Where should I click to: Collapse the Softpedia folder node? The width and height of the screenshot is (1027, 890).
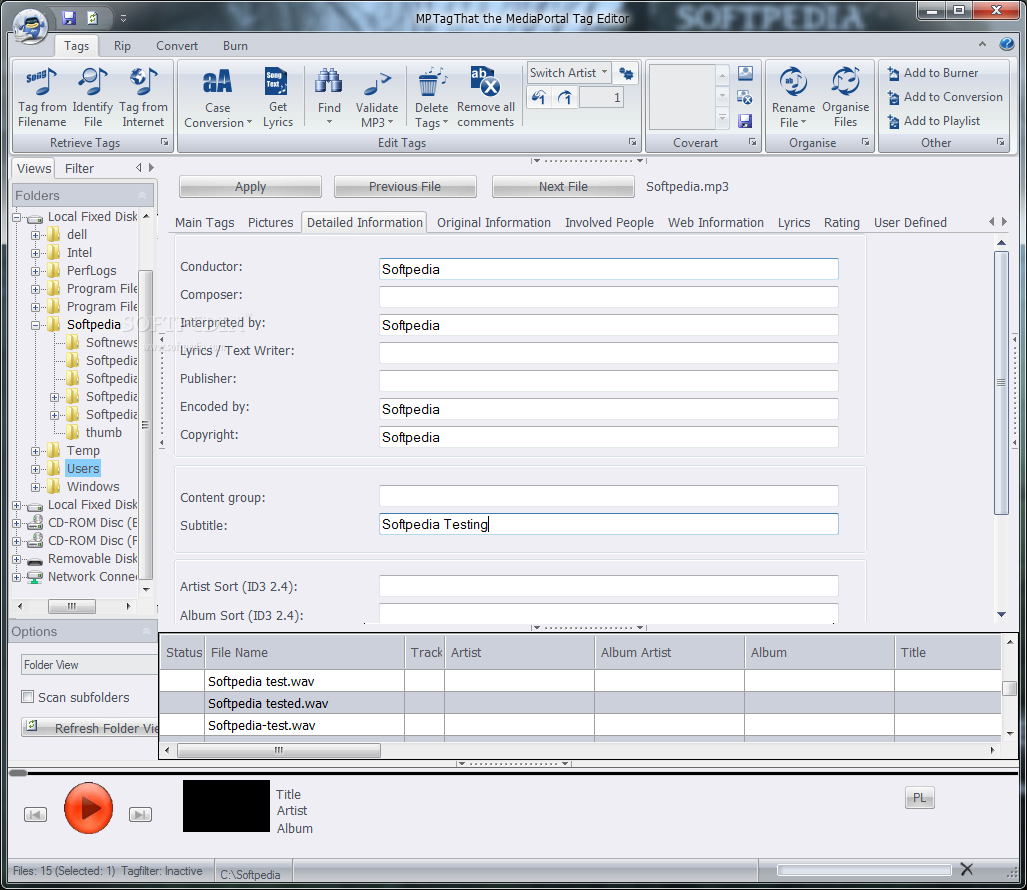tap(35, 325)
